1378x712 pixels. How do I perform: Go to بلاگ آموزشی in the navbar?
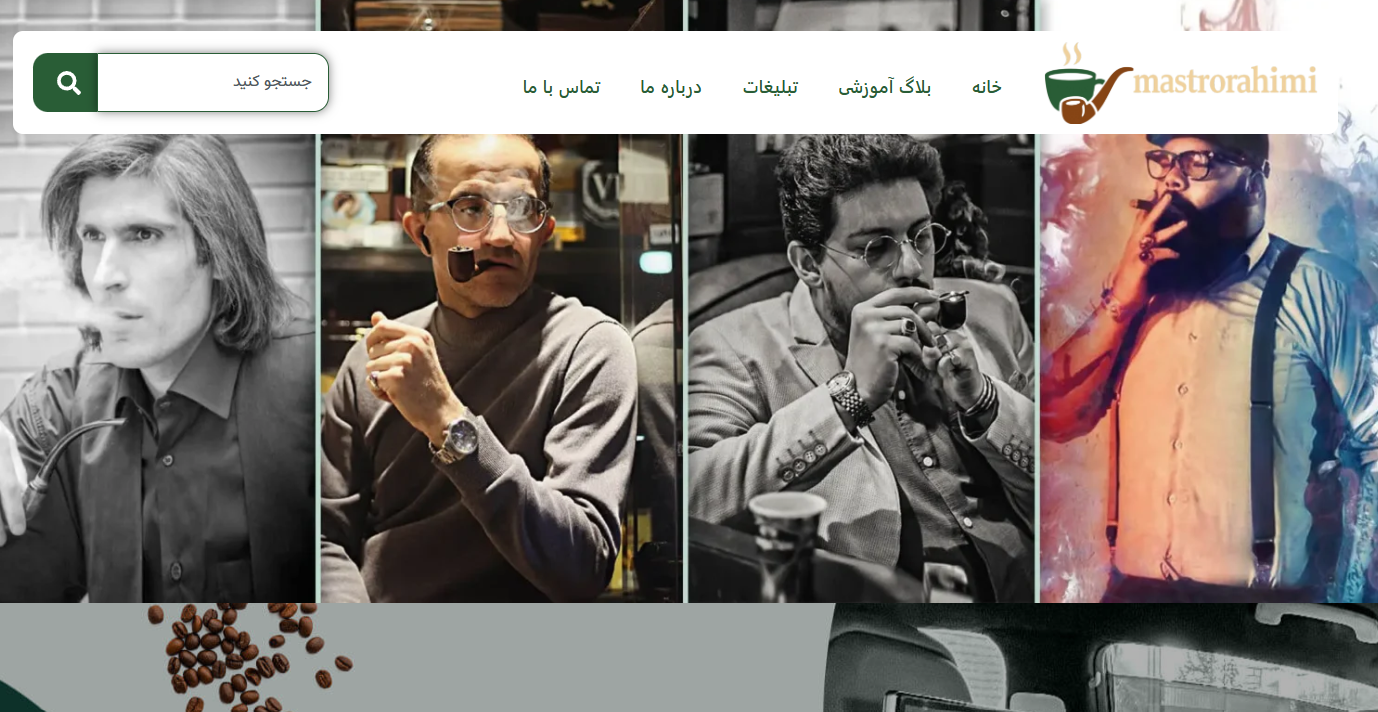(x=885, y=87)
